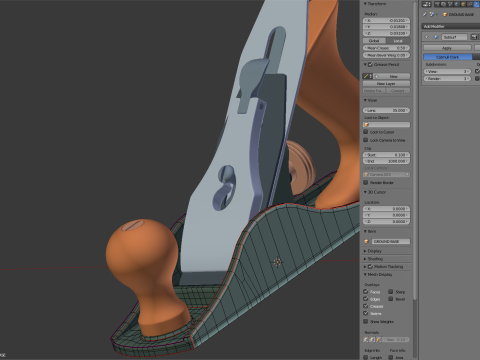Click the Subsurf modifier name field
The image size is (480, 360).
[x=455, y=37]
